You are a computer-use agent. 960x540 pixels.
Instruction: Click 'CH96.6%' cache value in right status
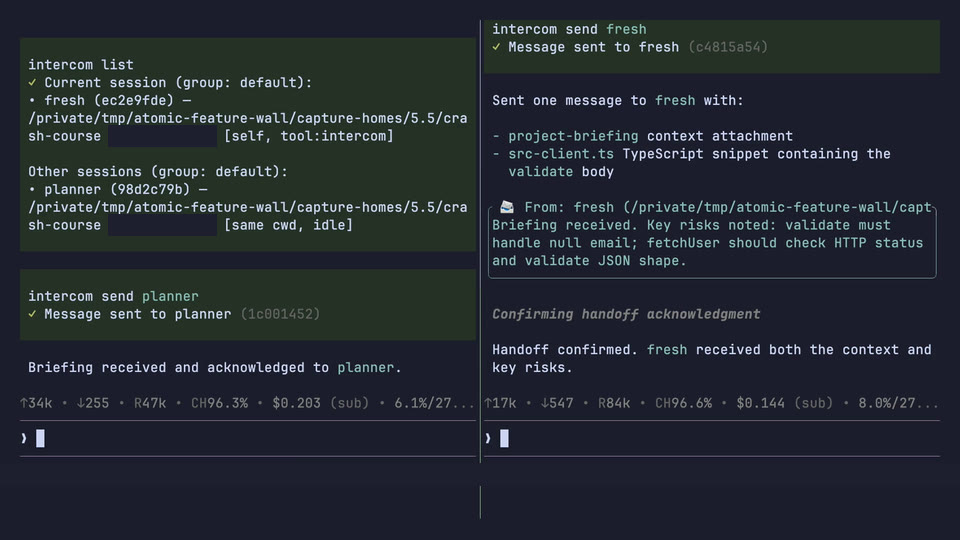(683, 403)
